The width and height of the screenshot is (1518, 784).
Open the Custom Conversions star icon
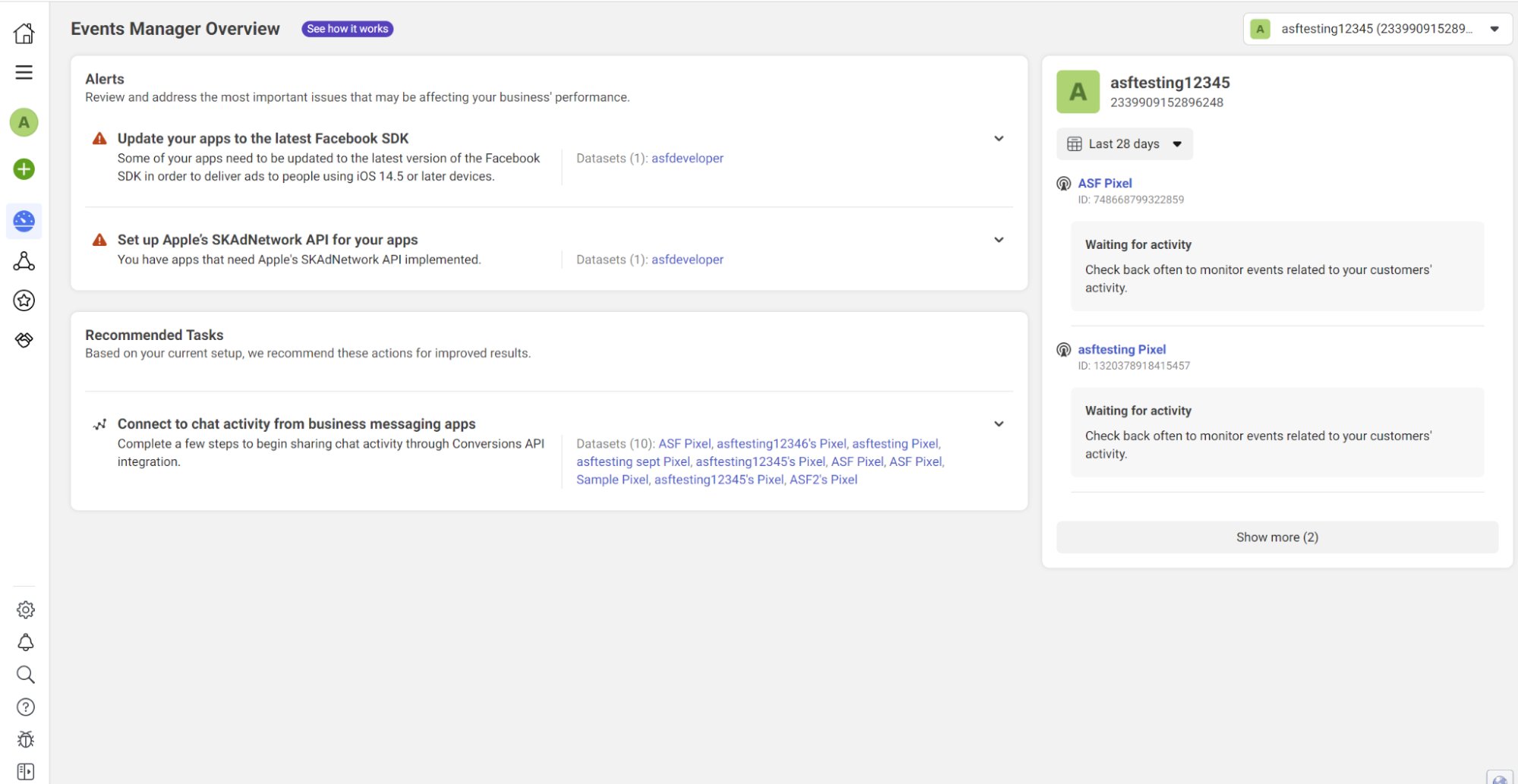click(24, 301)
